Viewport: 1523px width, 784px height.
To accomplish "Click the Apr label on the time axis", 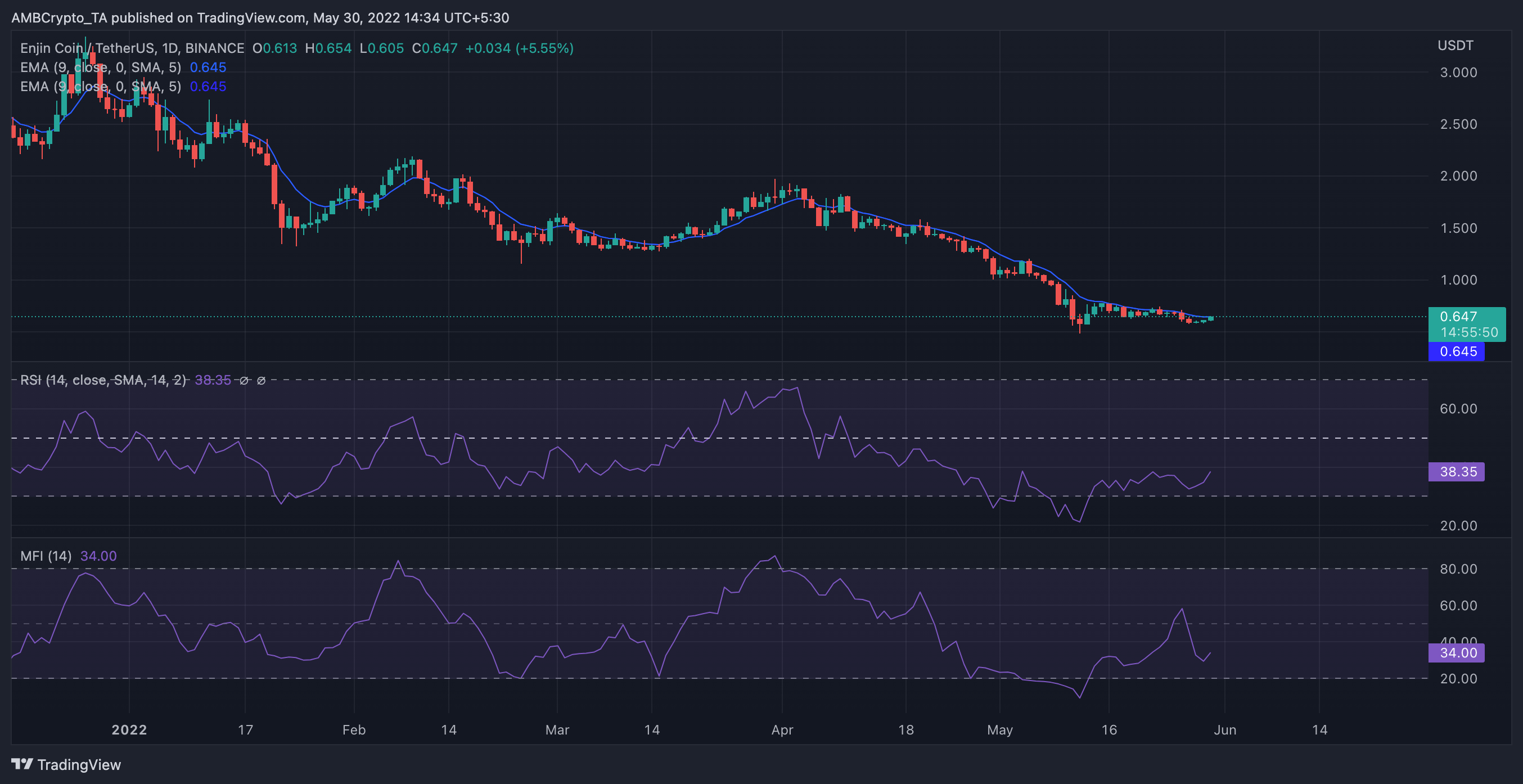I will click(x=782, y=729).
